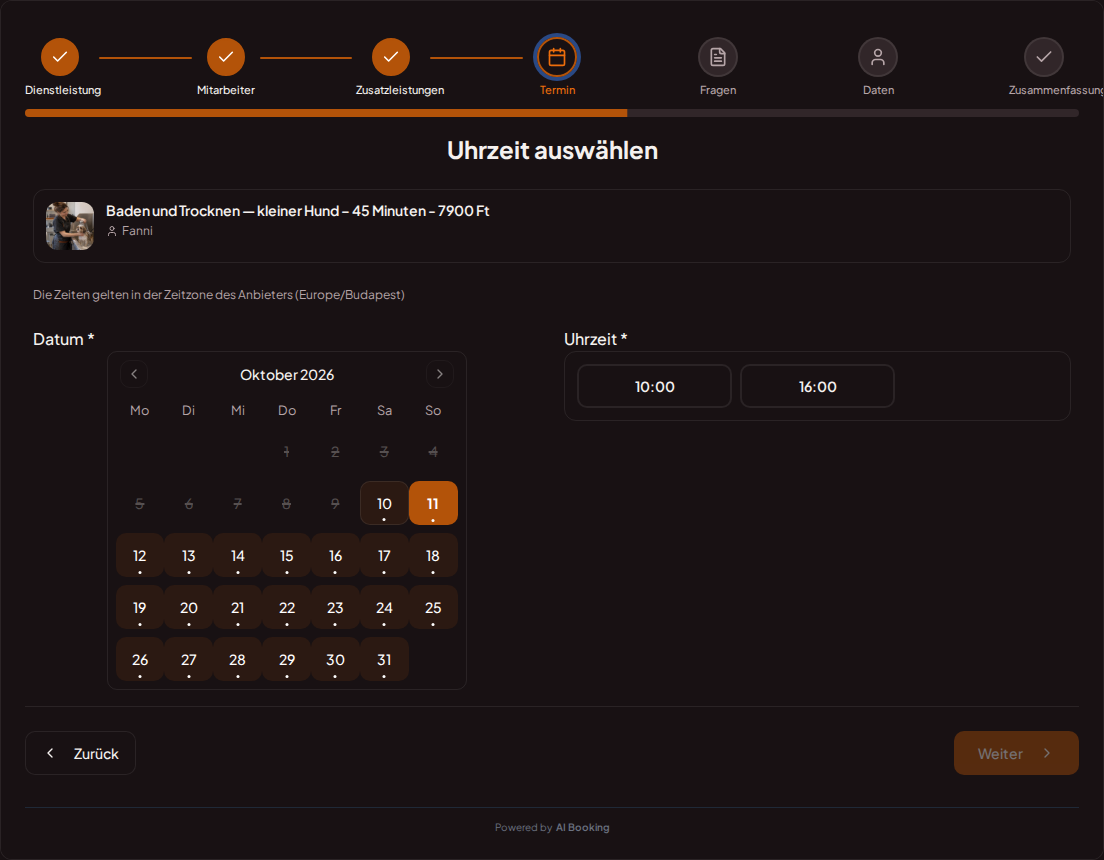The width and height of the screenshot is (1104, 860).
Task: Click the Fragen document step icon
Action: (717, 57)
